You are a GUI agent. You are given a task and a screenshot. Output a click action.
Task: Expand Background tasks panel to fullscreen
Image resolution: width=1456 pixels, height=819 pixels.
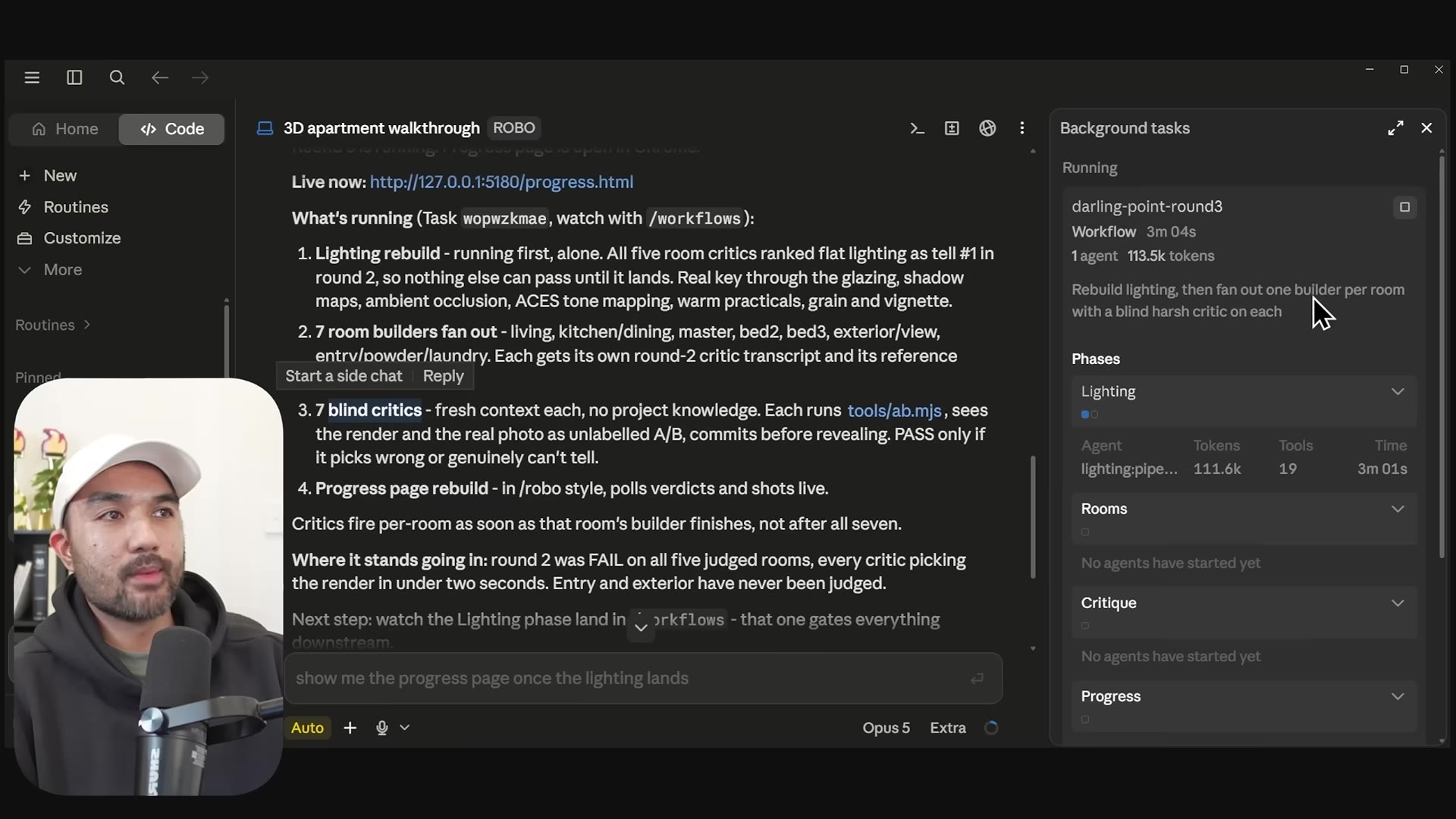pyautogui.click(x=1395, y=128)
